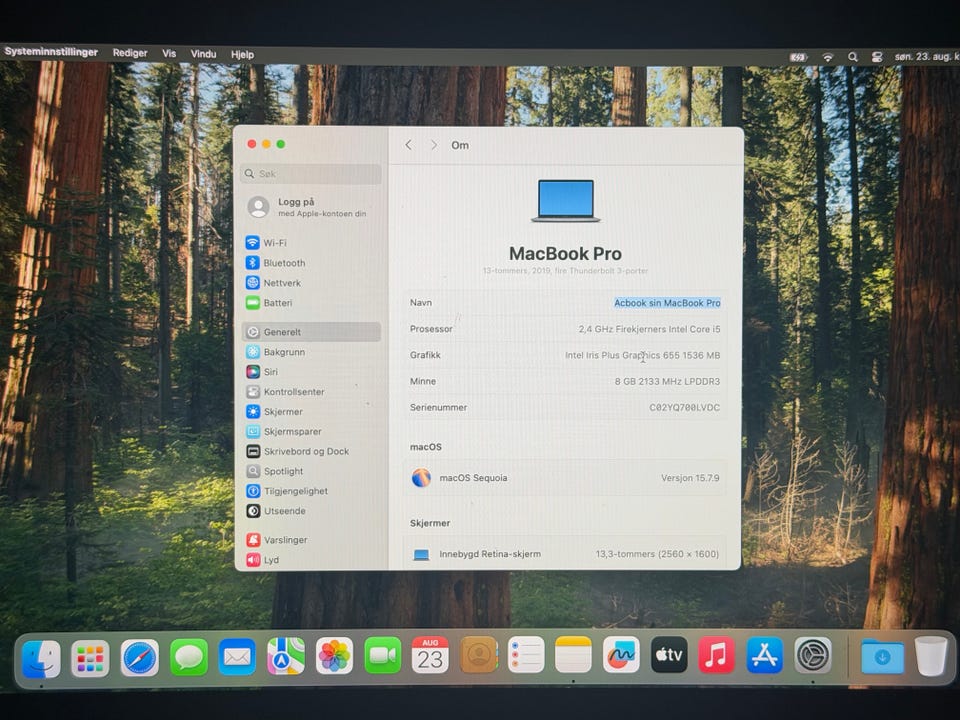Open Messages from the Dock
The image size is (960, 720).
pos(189,658)
